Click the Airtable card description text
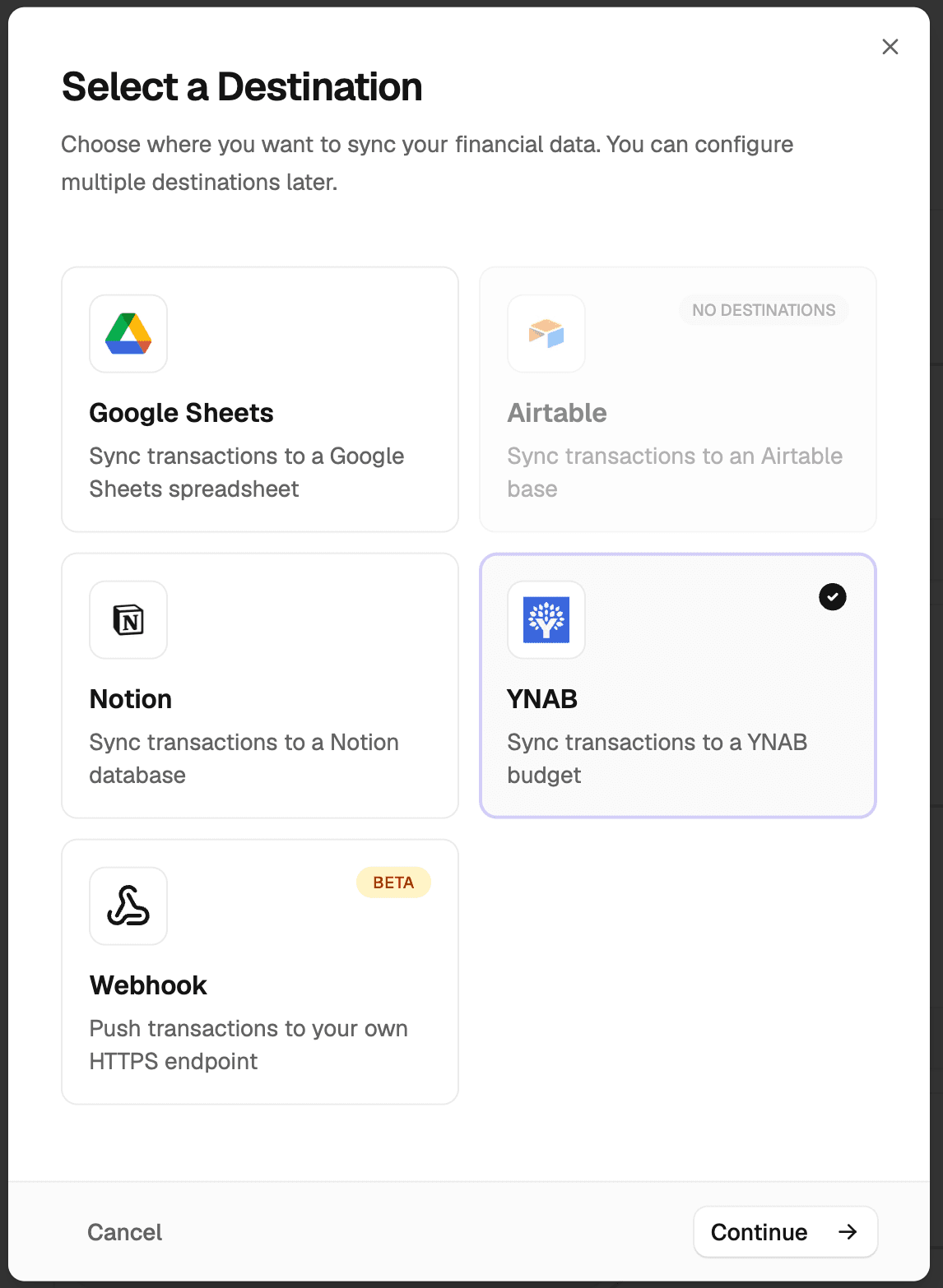This screenshot has width=943, height=1288. pyautogui.click(x=675, y=471)
